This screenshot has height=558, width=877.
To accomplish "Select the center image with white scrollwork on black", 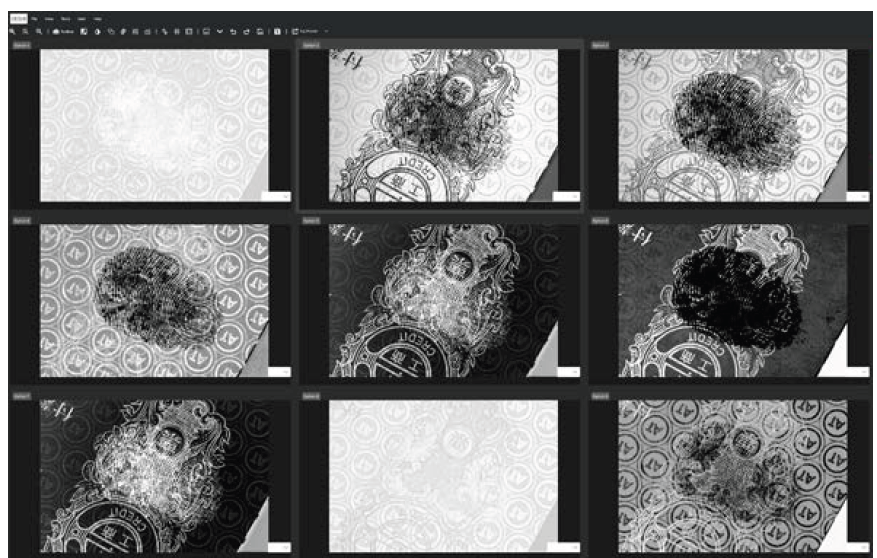I will pyautogui.click(x=444, y=301).
